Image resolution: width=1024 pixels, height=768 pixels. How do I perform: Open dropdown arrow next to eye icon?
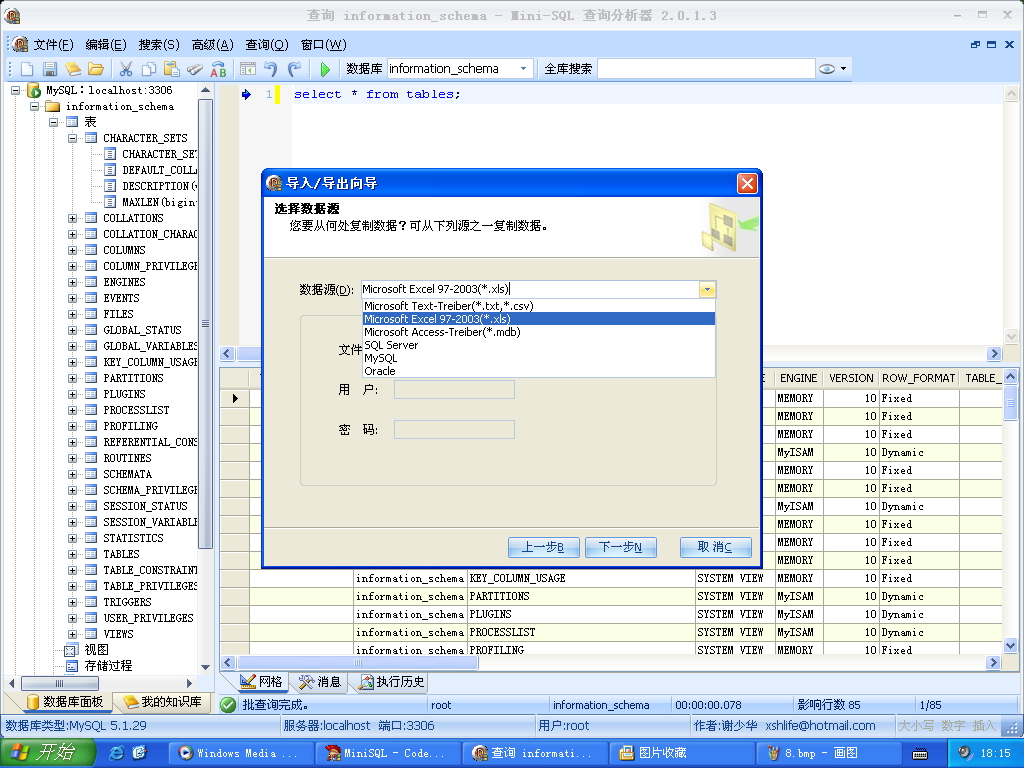coord(843,69)
